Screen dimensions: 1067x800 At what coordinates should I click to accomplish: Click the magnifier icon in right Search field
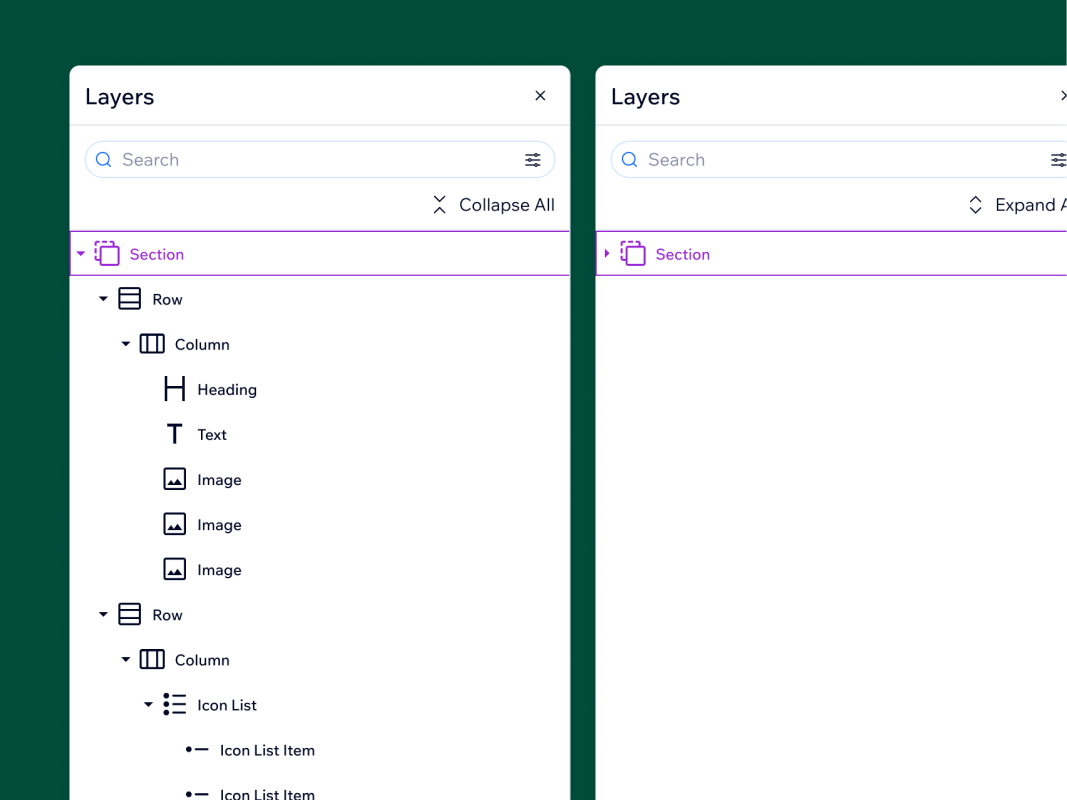pos(629,160)
